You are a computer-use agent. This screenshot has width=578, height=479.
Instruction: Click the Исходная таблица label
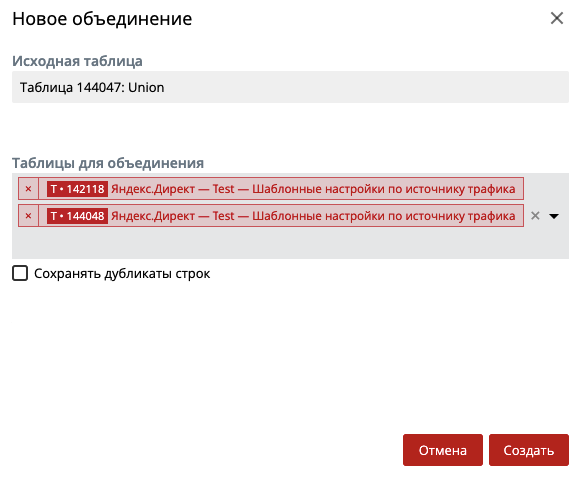(77, 61)
